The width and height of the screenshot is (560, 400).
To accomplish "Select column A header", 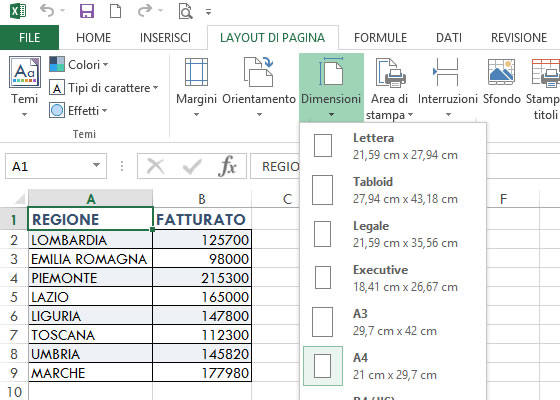I will (x=91, y=199).
